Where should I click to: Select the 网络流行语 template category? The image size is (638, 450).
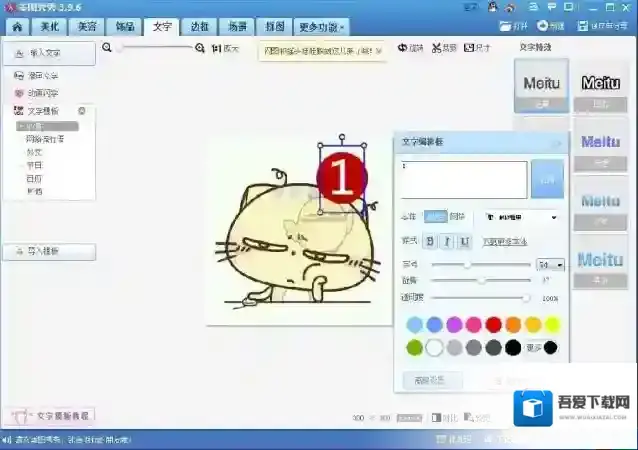tap(45, 139)
